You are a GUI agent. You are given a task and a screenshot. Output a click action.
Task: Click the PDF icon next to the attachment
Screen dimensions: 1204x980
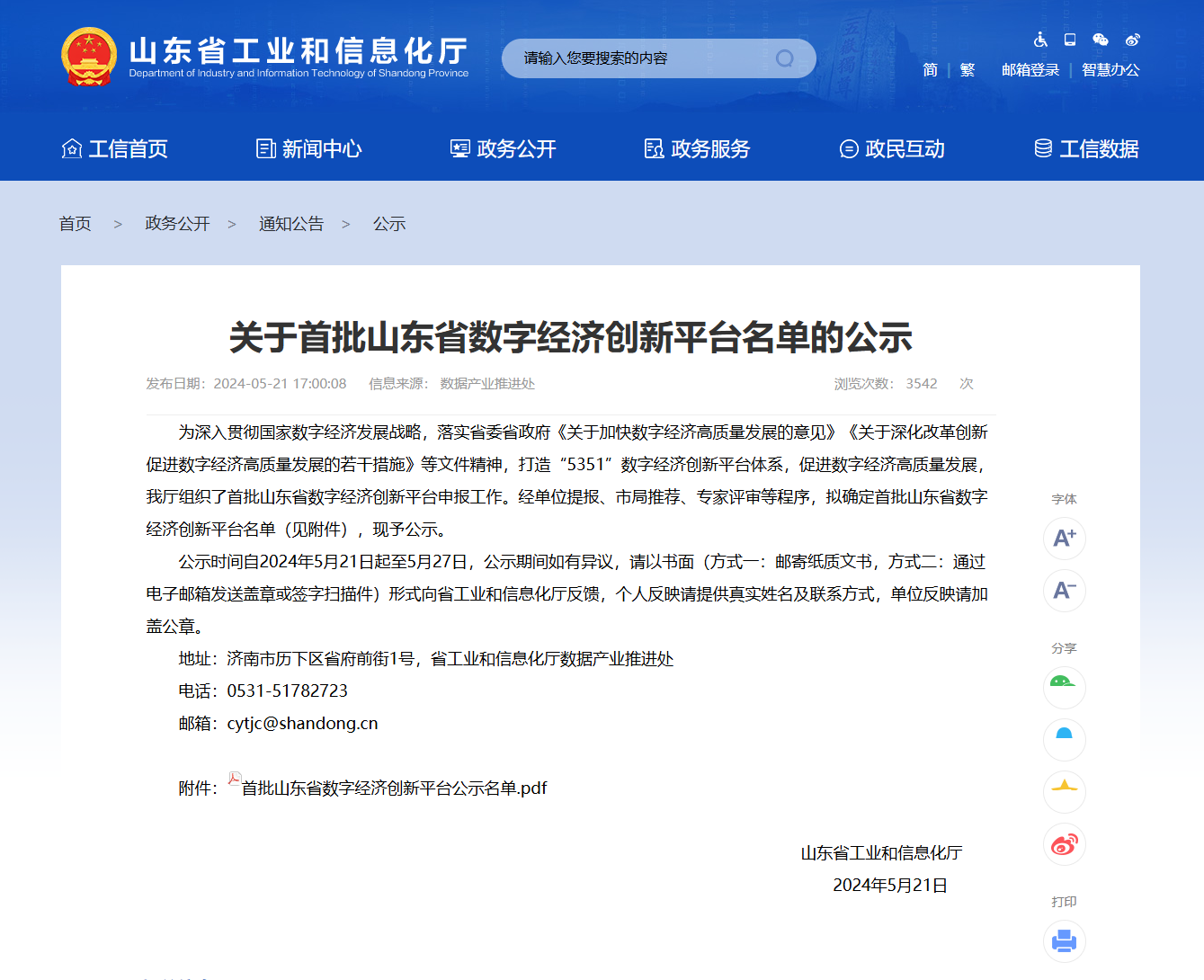[x=235, y=780]
